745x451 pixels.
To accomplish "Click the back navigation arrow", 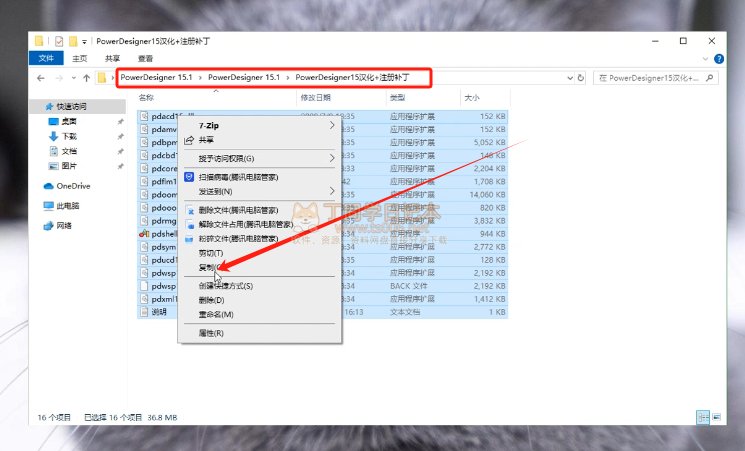I will point(41,78).
